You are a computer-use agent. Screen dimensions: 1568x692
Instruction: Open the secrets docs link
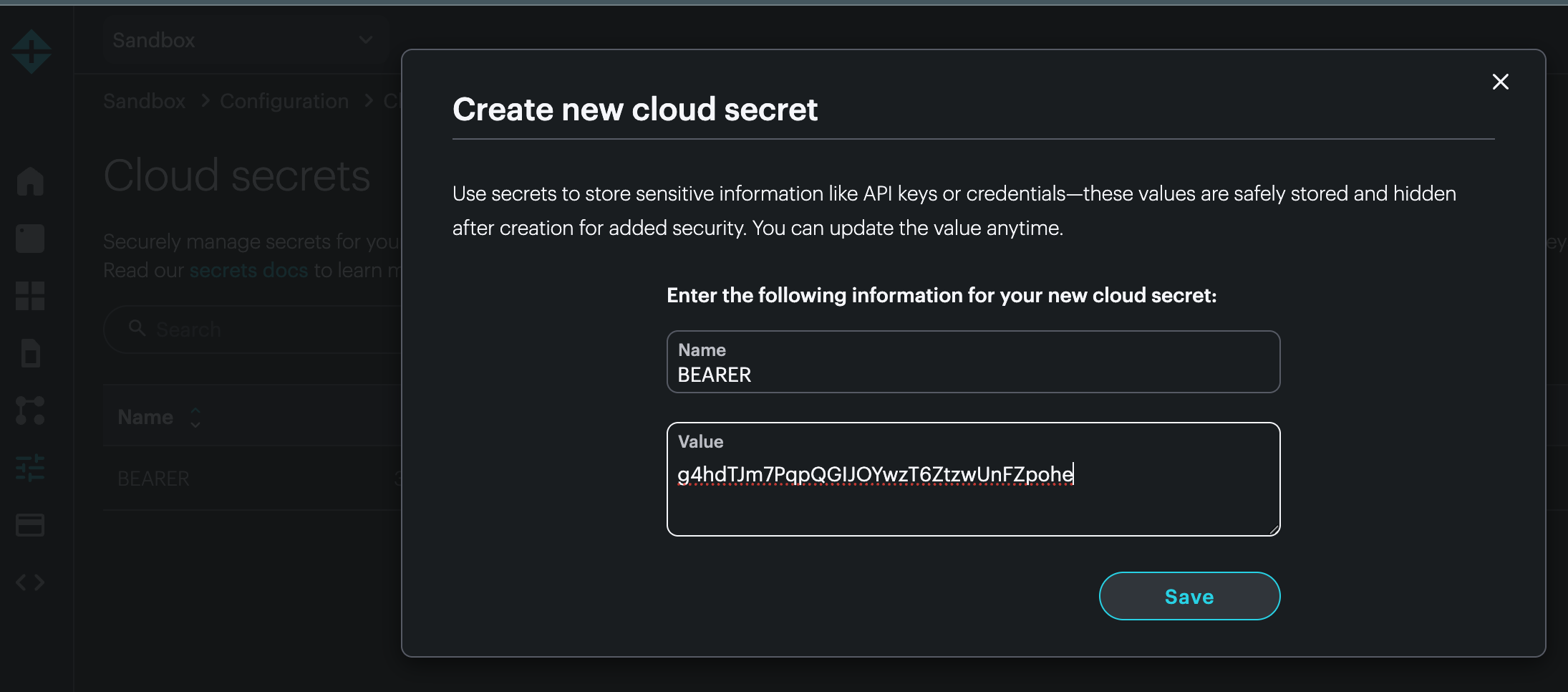point(248,270)
